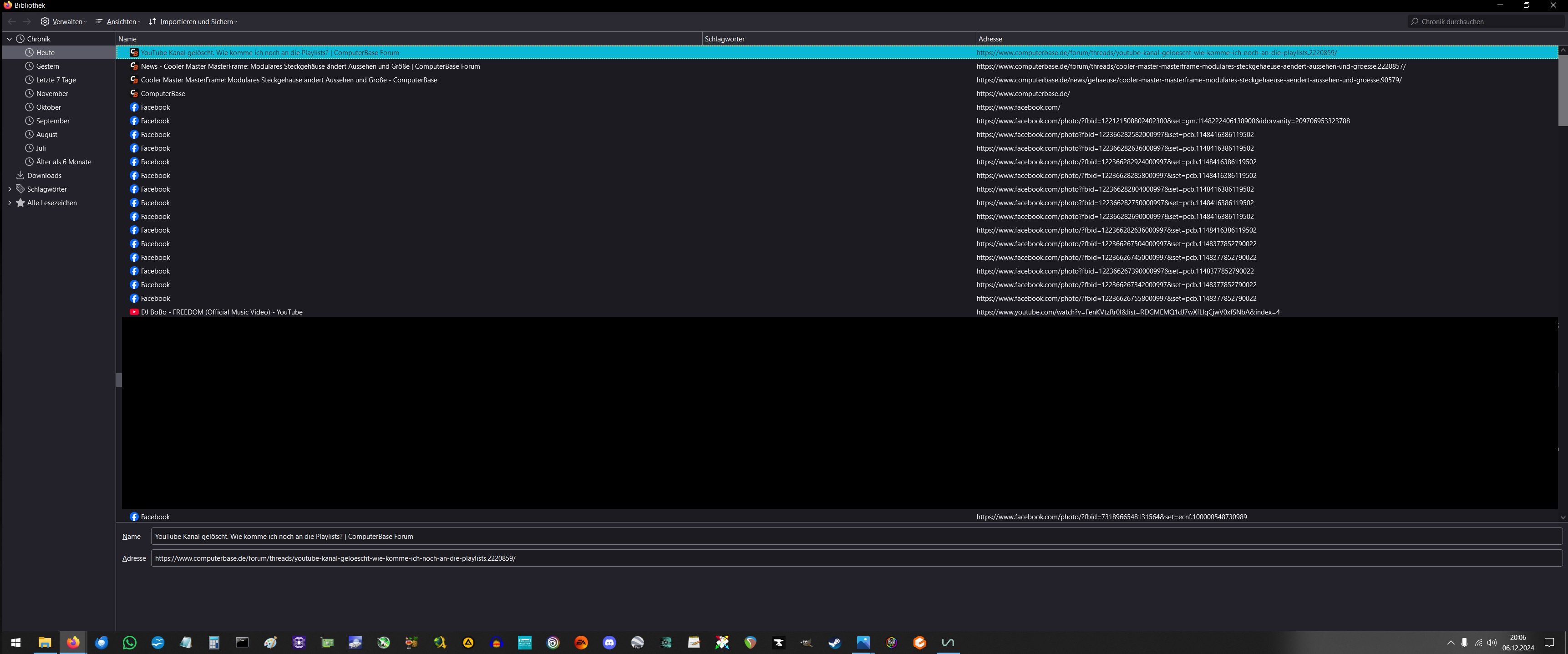Select the DJ BoBo FREEDOM YouTube entry
The height and width of the screenshot is (654, 1568).
click(222, 312)
